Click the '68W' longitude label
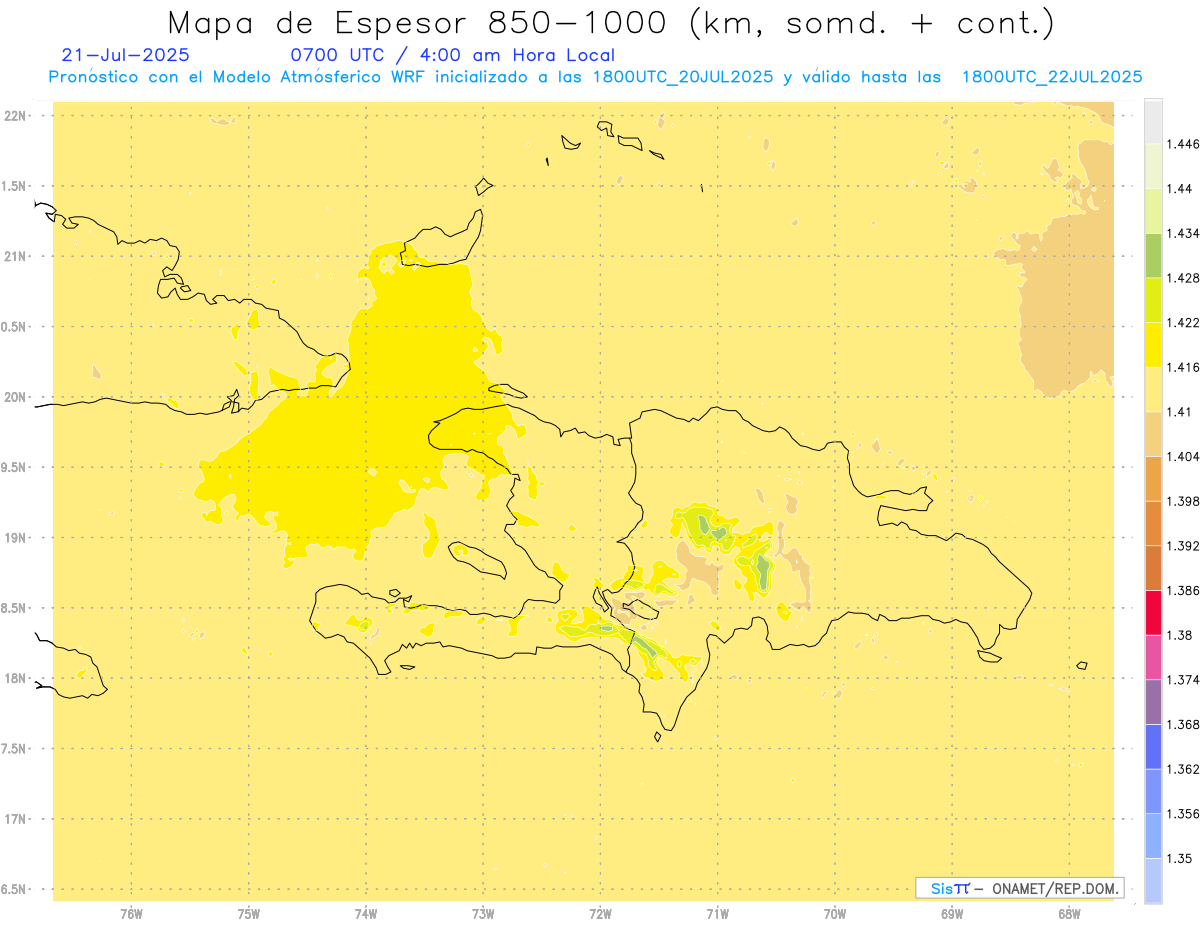 pos(1069,913)
